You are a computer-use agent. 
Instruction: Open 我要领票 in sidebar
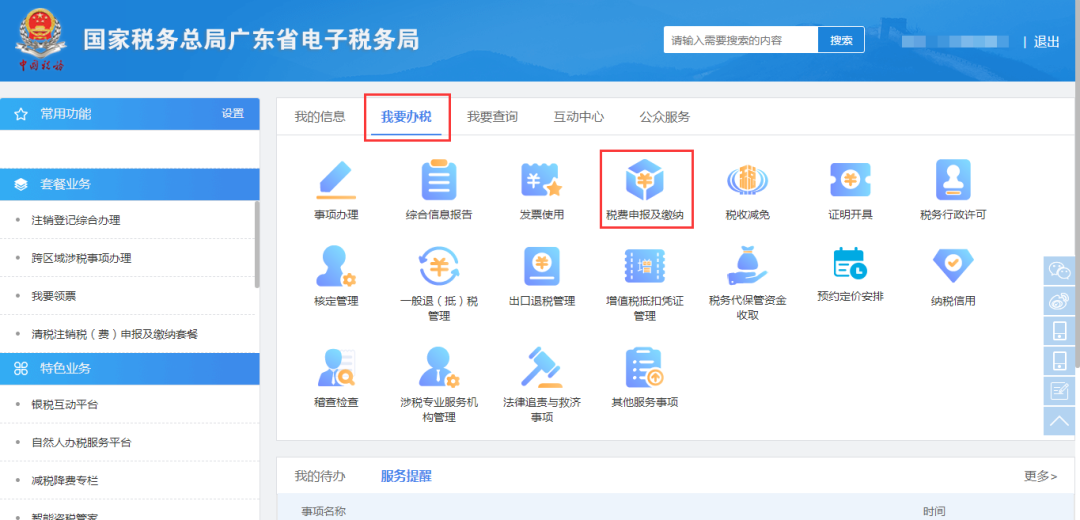coord(54,296)
